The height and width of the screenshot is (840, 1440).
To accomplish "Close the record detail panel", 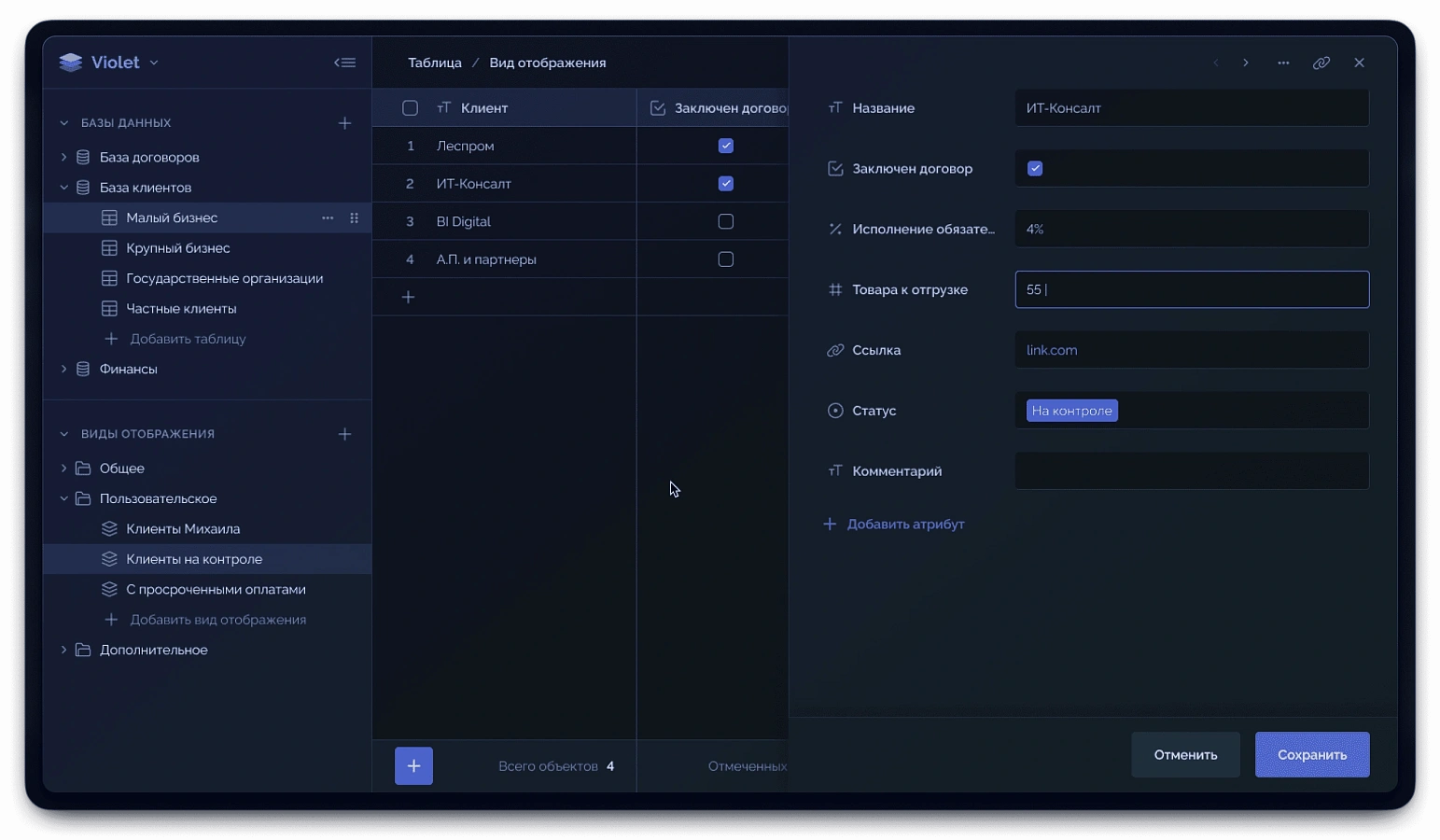I will coord(1359,63).
